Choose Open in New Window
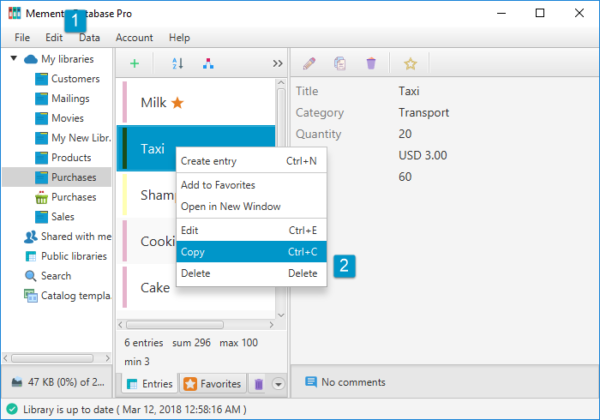 251,207
